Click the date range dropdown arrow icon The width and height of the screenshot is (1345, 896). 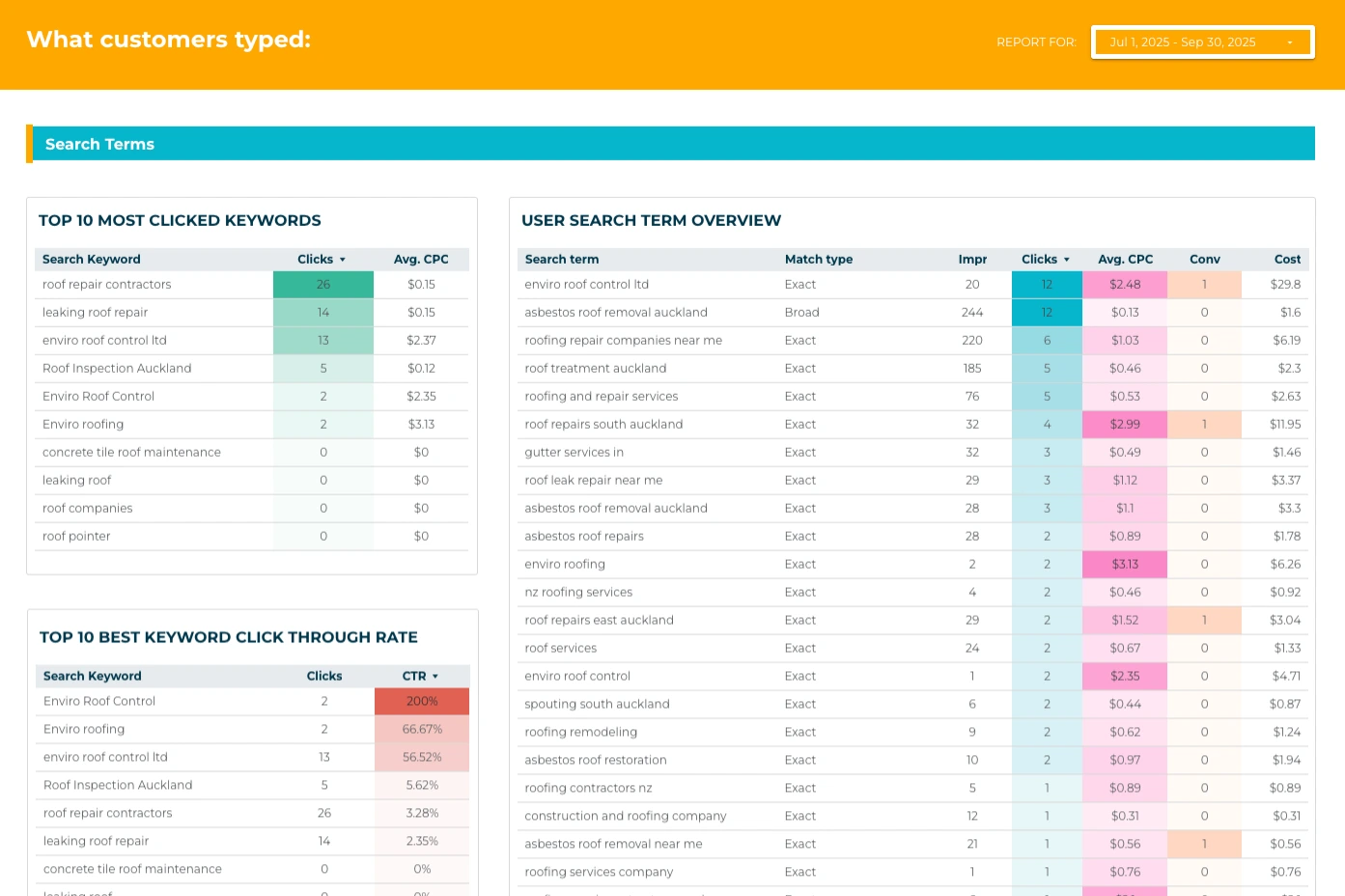click(x=1289, y=42)
